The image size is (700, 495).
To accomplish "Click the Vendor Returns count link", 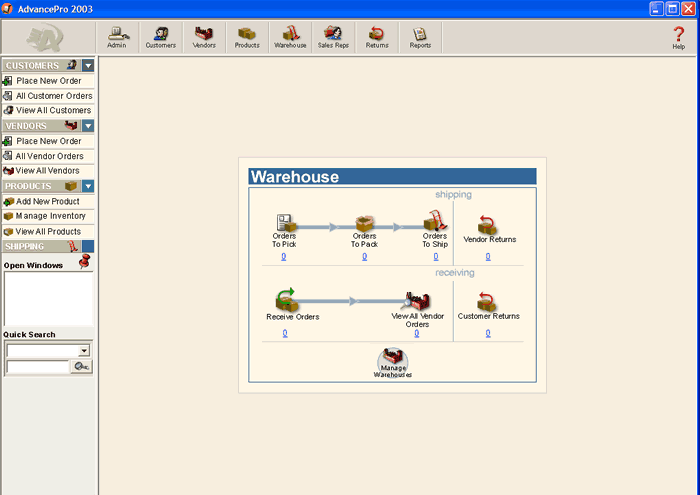I will [x=488, y=257].
